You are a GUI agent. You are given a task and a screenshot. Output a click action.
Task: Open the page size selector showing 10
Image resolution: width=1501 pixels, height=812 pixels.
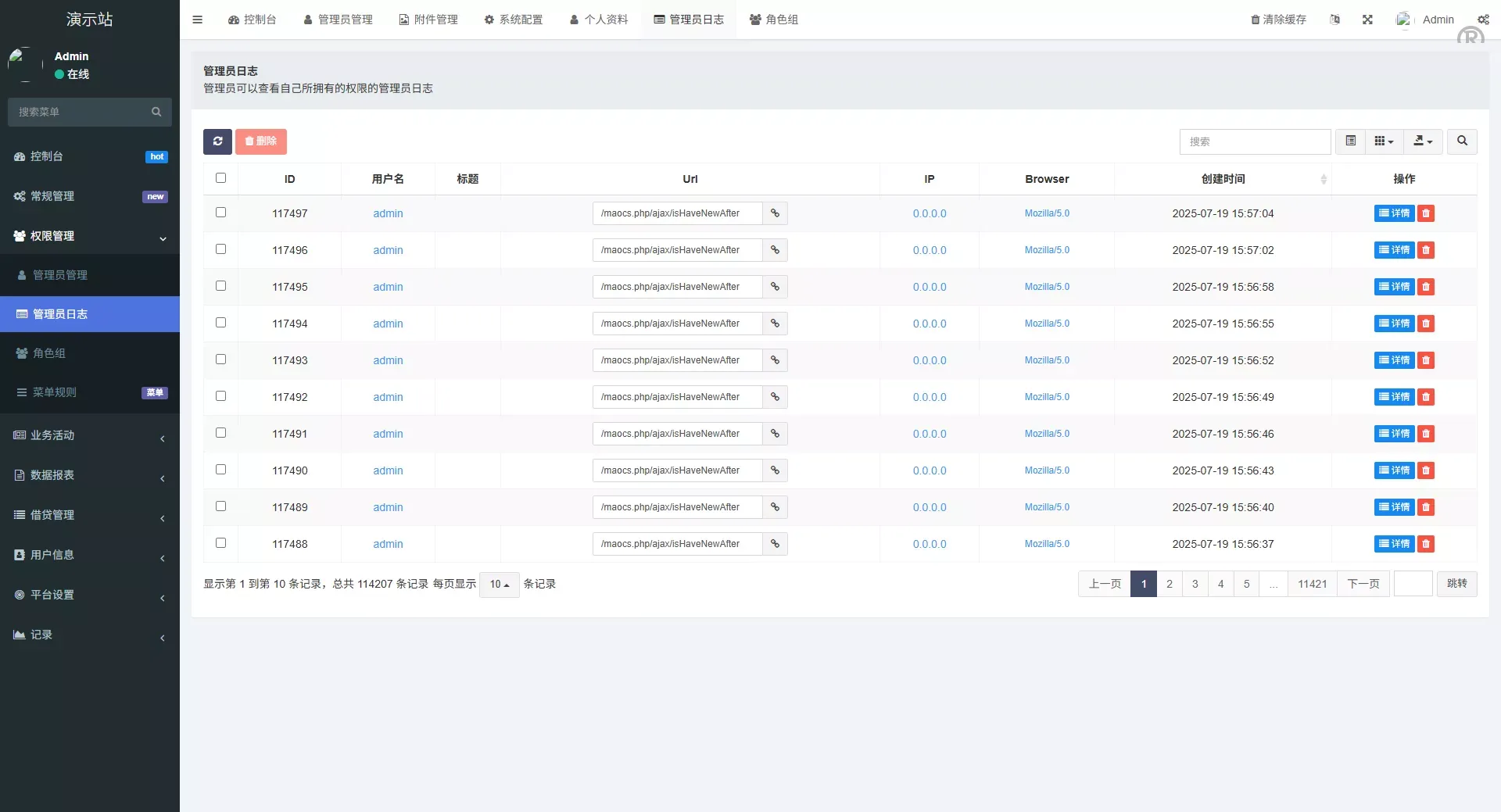click(499, 584)
